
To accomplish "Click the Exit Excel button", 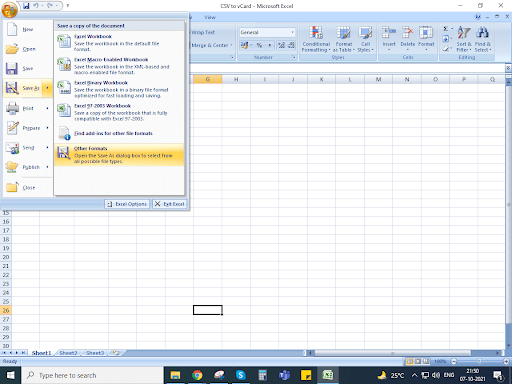I will 170,204.
